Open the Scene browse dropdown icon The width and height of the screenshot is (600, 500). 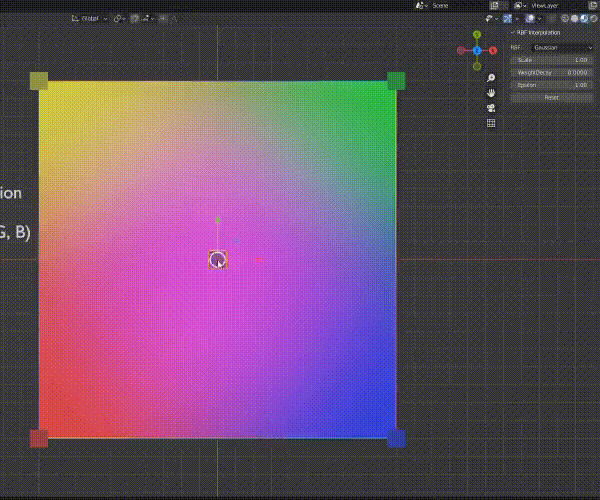point(421,5)
